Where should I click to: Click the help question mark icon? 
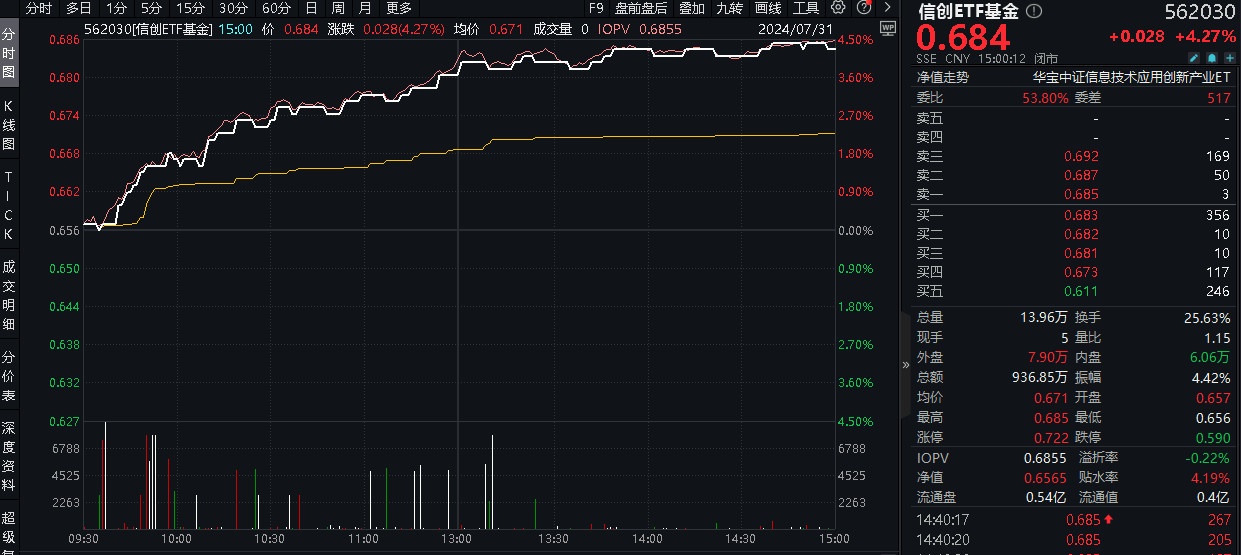tap(862, 8)
